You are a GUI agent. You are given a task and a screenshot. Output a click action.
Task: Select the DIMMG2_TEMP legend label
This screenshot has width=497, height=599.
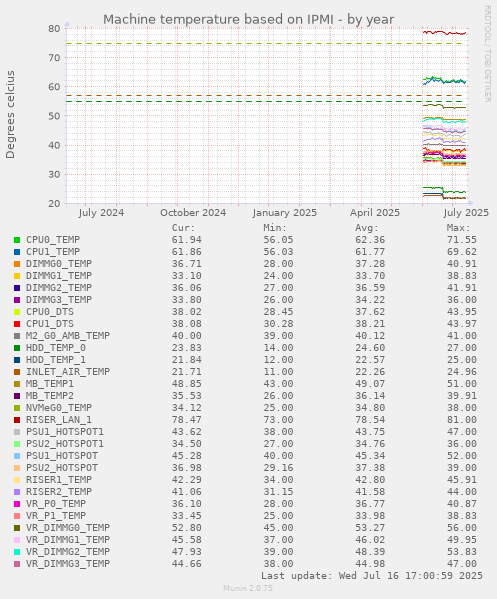(x=59, y=288)
